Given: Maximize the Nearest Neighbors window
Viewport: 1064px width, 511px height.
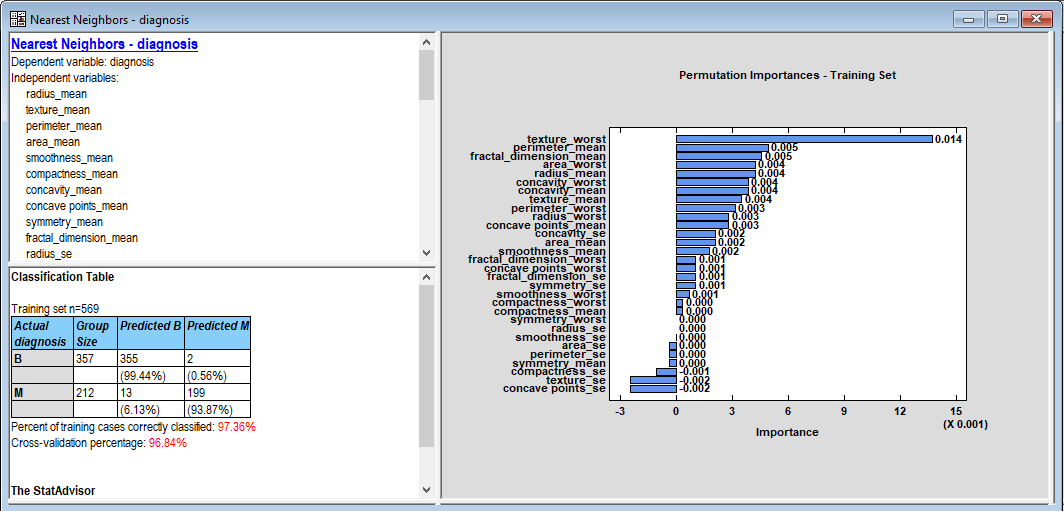Looking at the screenshot, I should point(1002,18).
